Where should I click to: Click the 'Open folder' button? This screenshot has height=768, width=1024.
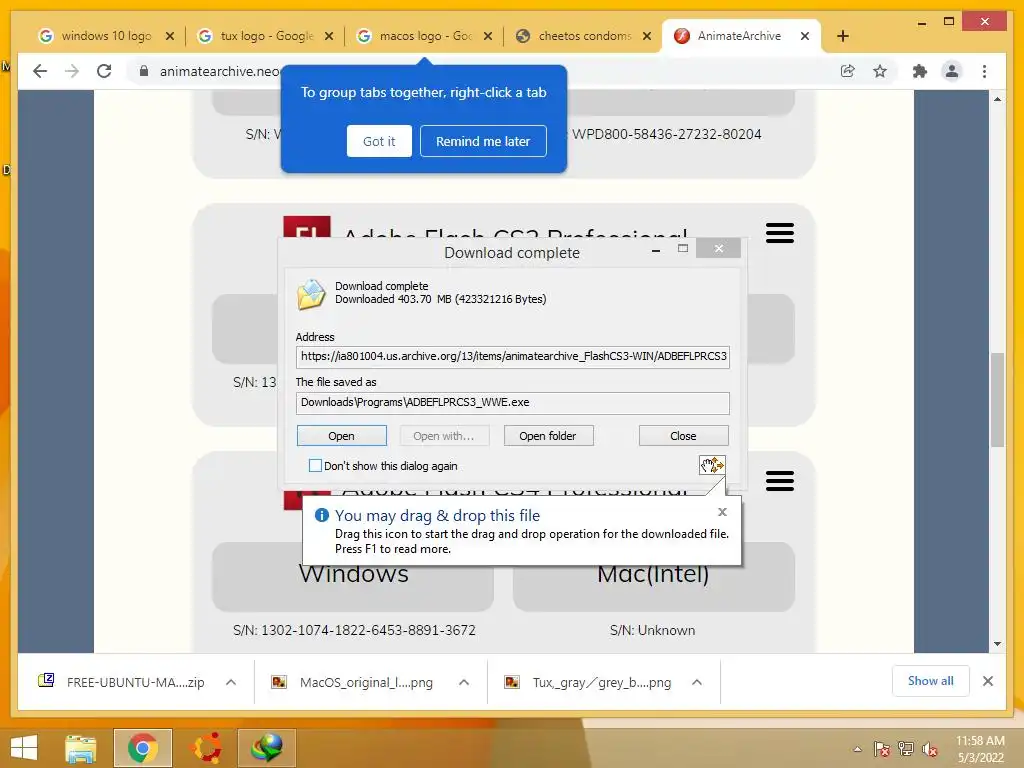(548, 436)
